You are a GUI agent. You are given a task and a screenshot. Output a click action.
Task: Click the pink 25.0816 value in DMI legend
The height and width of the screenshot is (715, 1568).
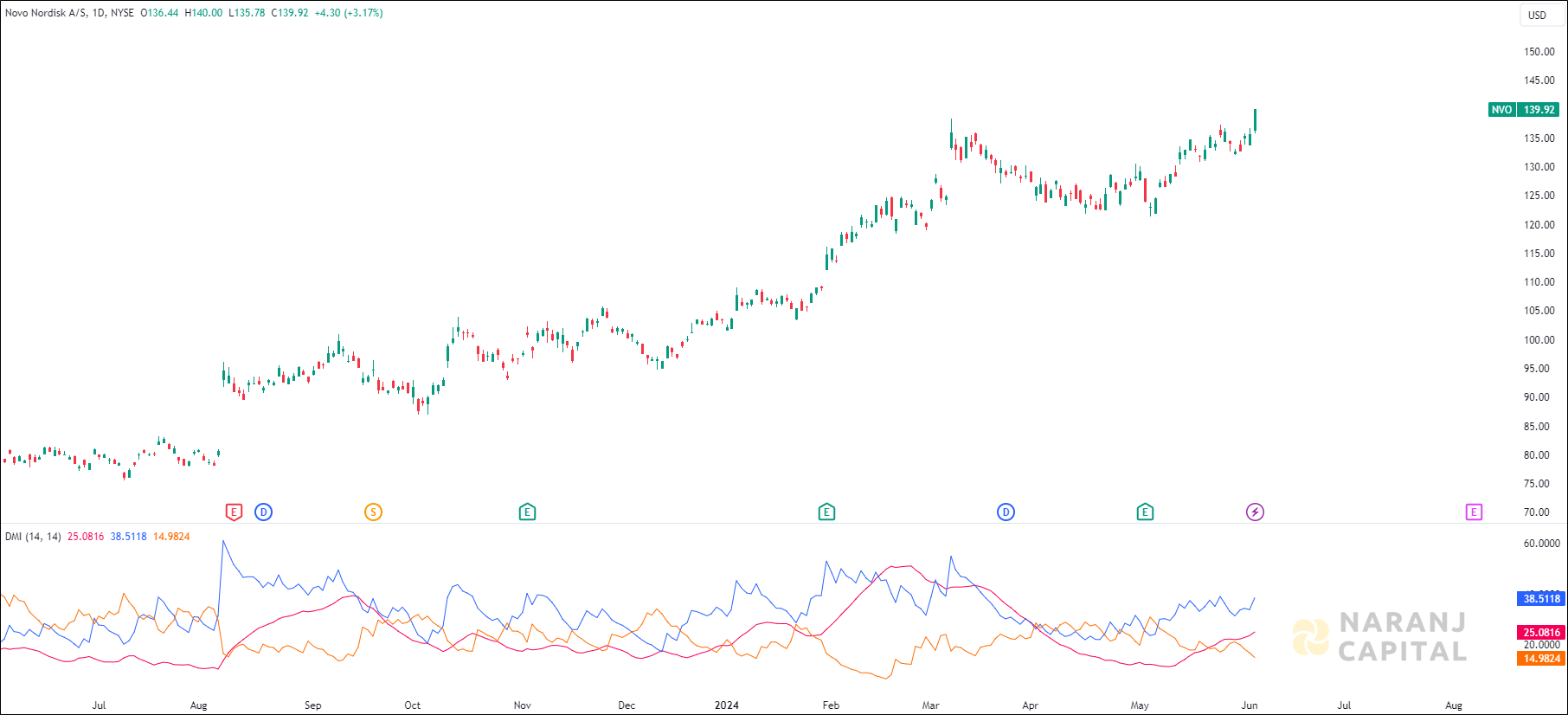[x=86, y=537]
